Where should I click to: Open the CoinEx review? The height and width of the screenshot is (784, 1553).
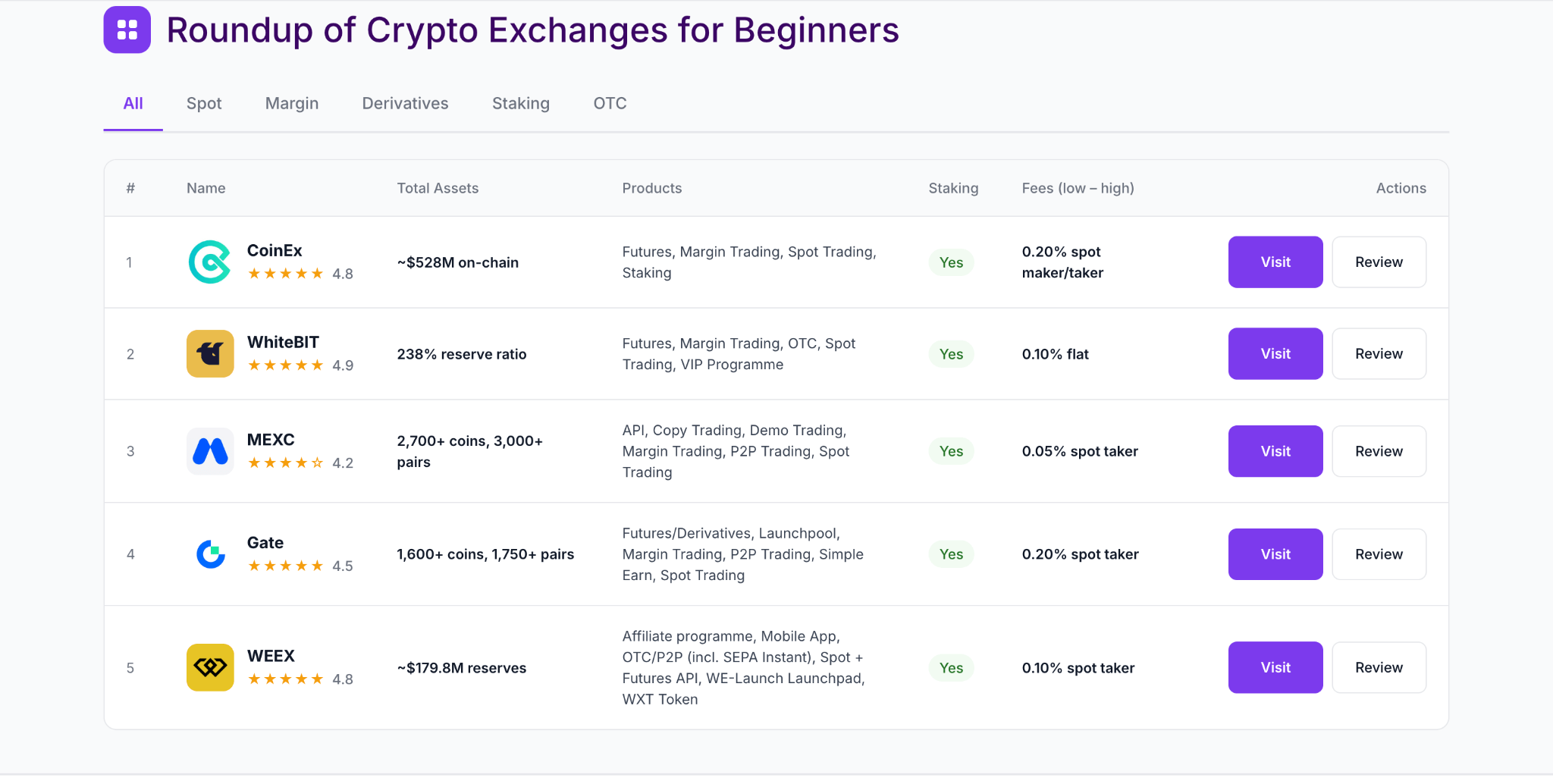pyautogui.click(x=1379, y=262)
